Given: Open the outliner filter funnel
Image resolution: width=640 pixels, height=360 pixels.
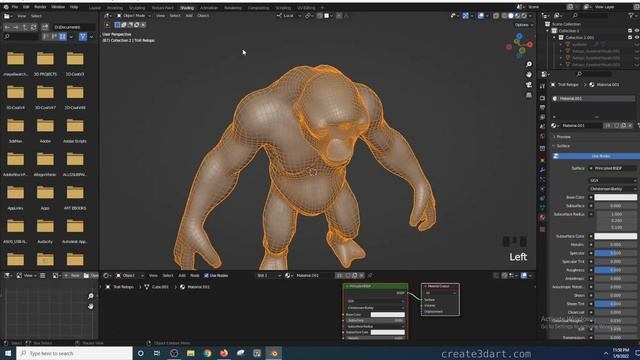Looking at the screenshot, I should pyautogui.click(x=631, y=16).
